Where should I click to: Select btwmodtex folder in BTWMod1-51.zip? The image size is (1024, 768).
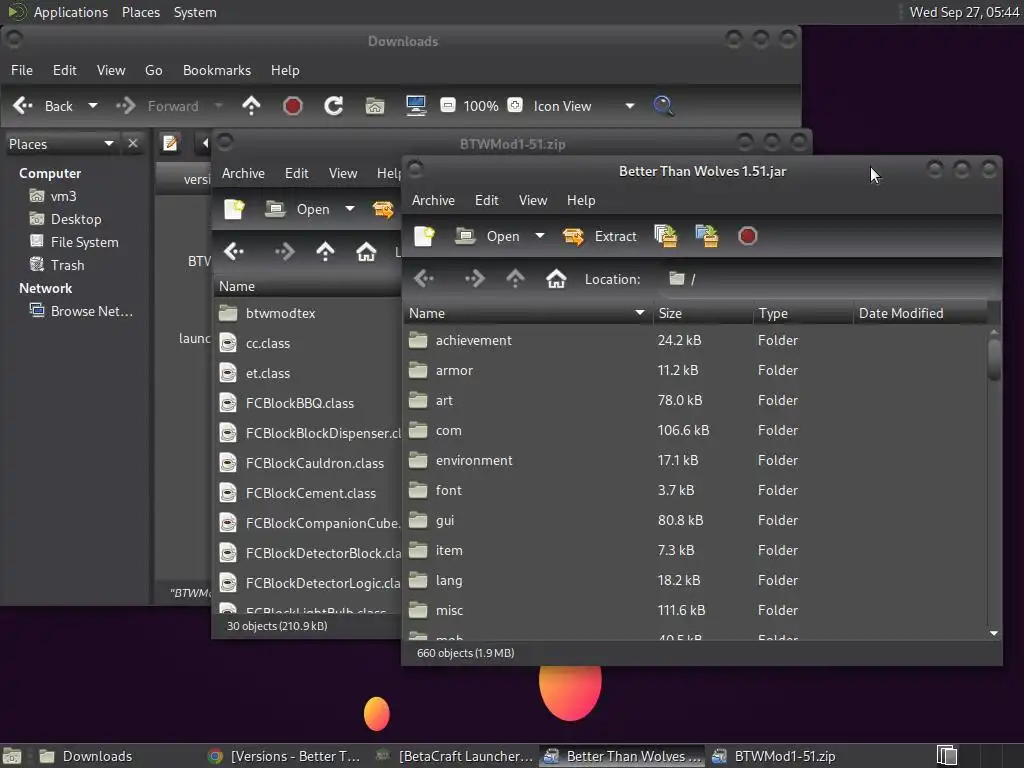click(308, 313)
